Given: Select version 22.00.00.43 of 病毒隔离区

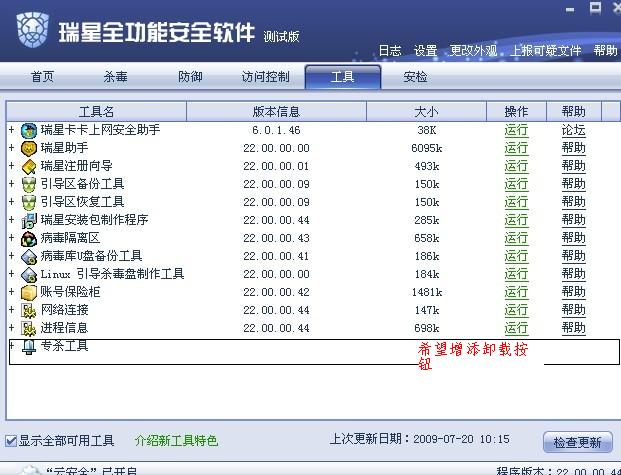Looking at the screenshot, I should click(x=276, y=238).
